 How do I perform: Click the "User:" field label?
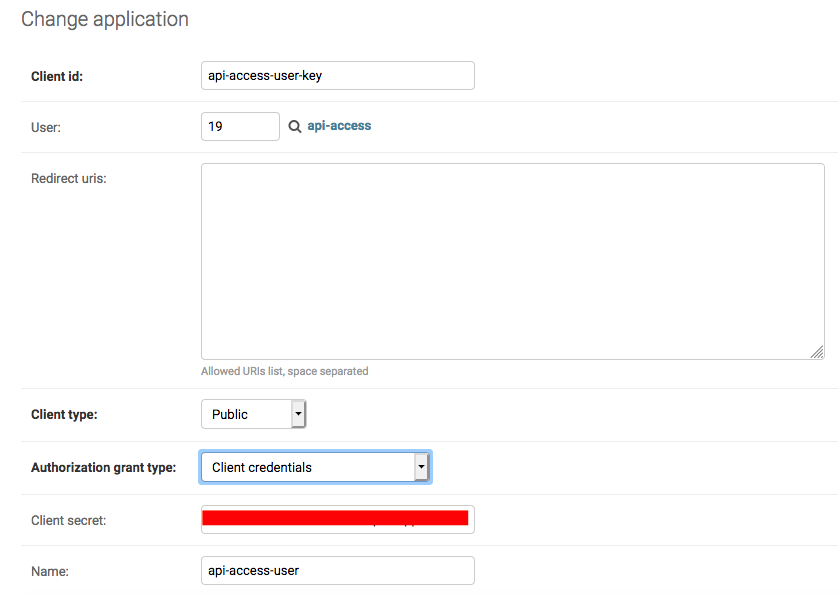pos(46,127)
